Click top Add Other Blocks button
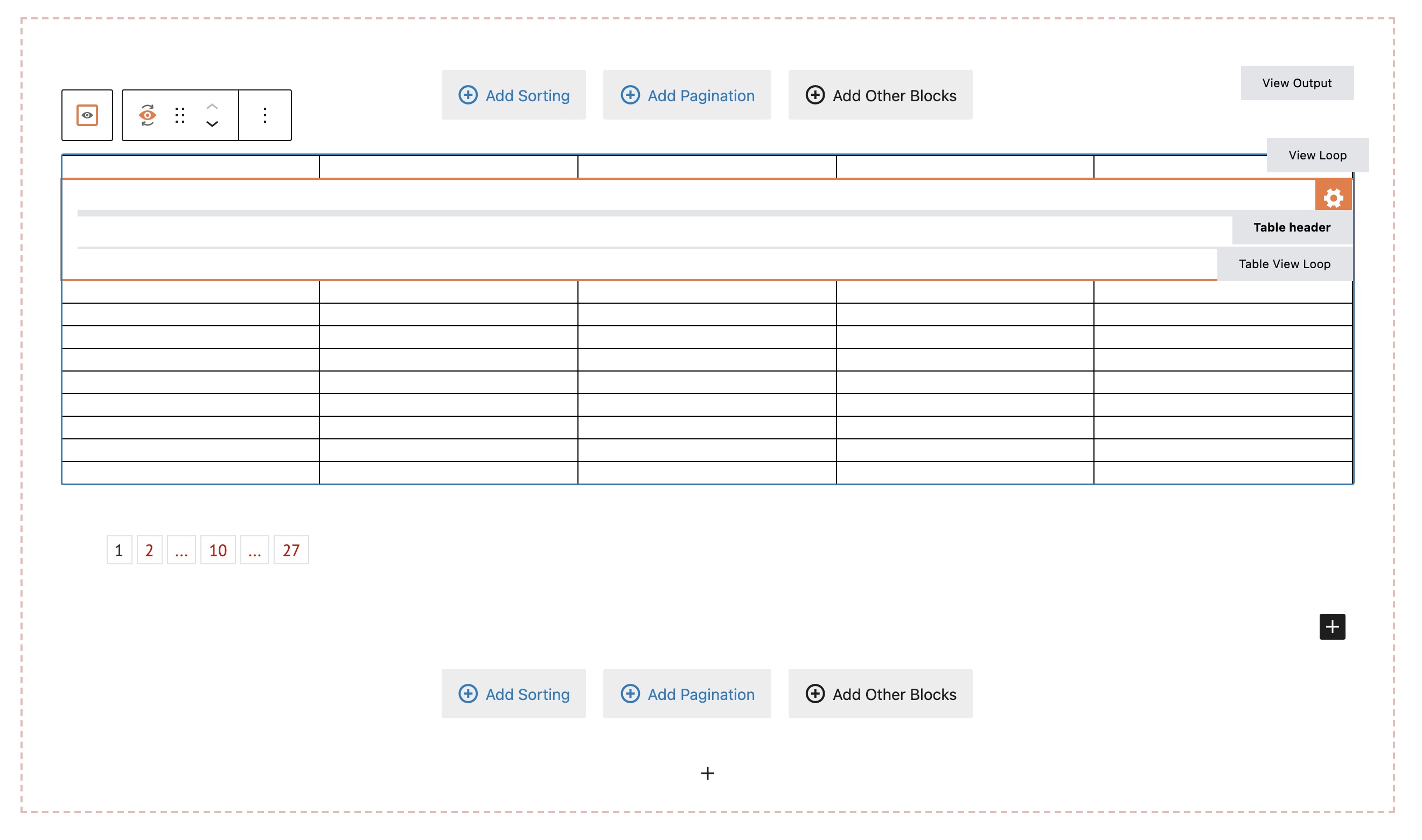This screenshot has width=1422, height=840. pos(880,95)
